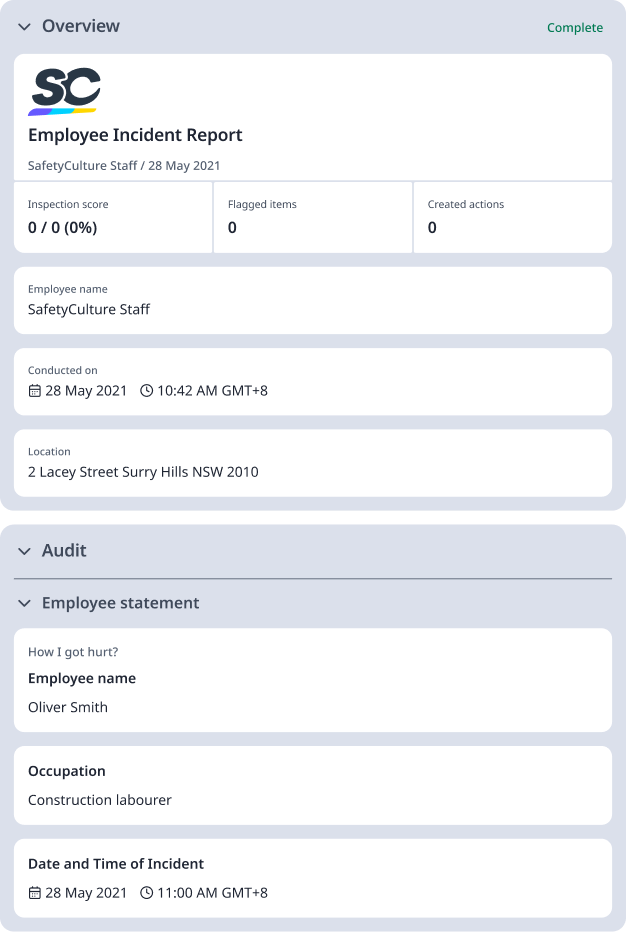Viewport: 626px width, 932px height.
Task: Click the chevron icon beside Audit
Action: coord(23,550)
